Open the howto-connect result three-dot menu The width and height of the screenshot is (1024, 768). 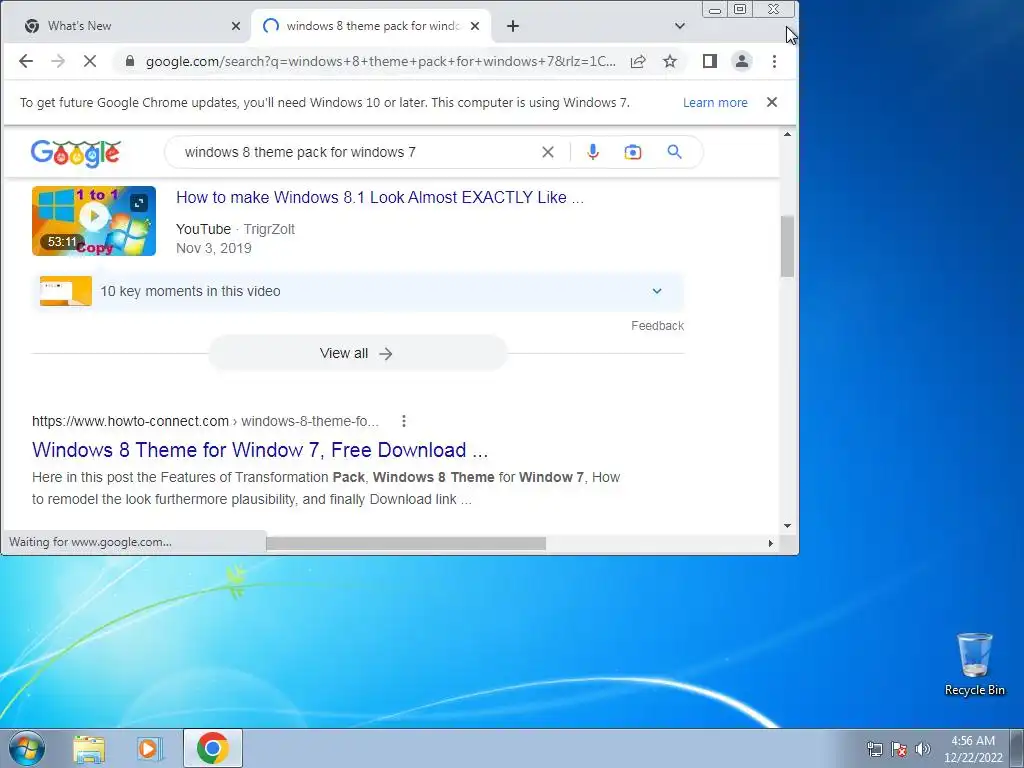(404, 421)
